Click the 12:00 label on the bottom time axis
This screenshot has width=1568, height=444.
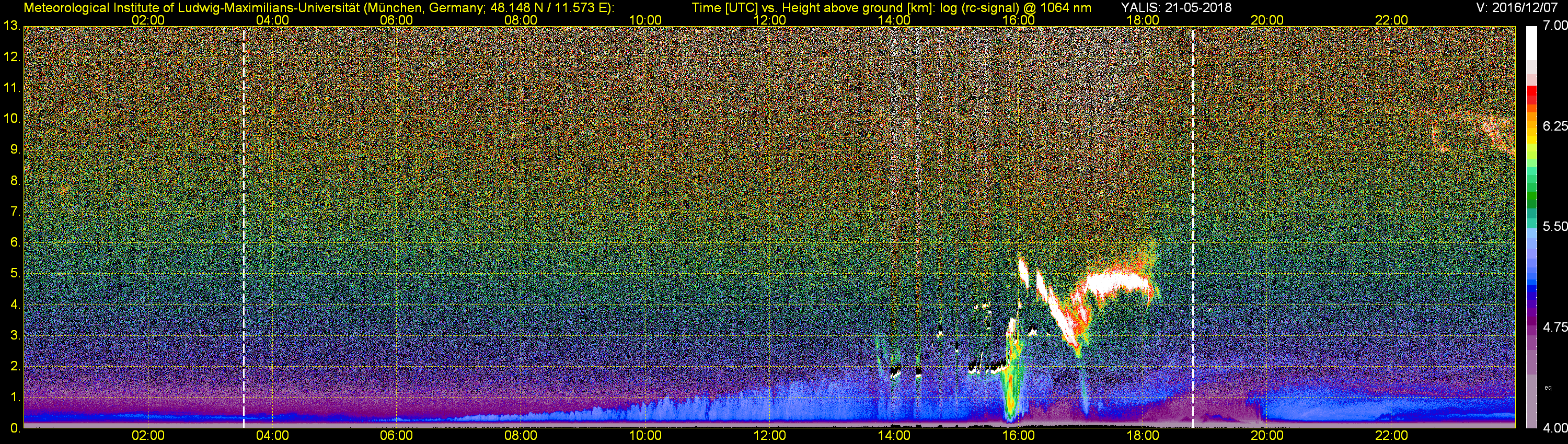click(x=769, y=436)
